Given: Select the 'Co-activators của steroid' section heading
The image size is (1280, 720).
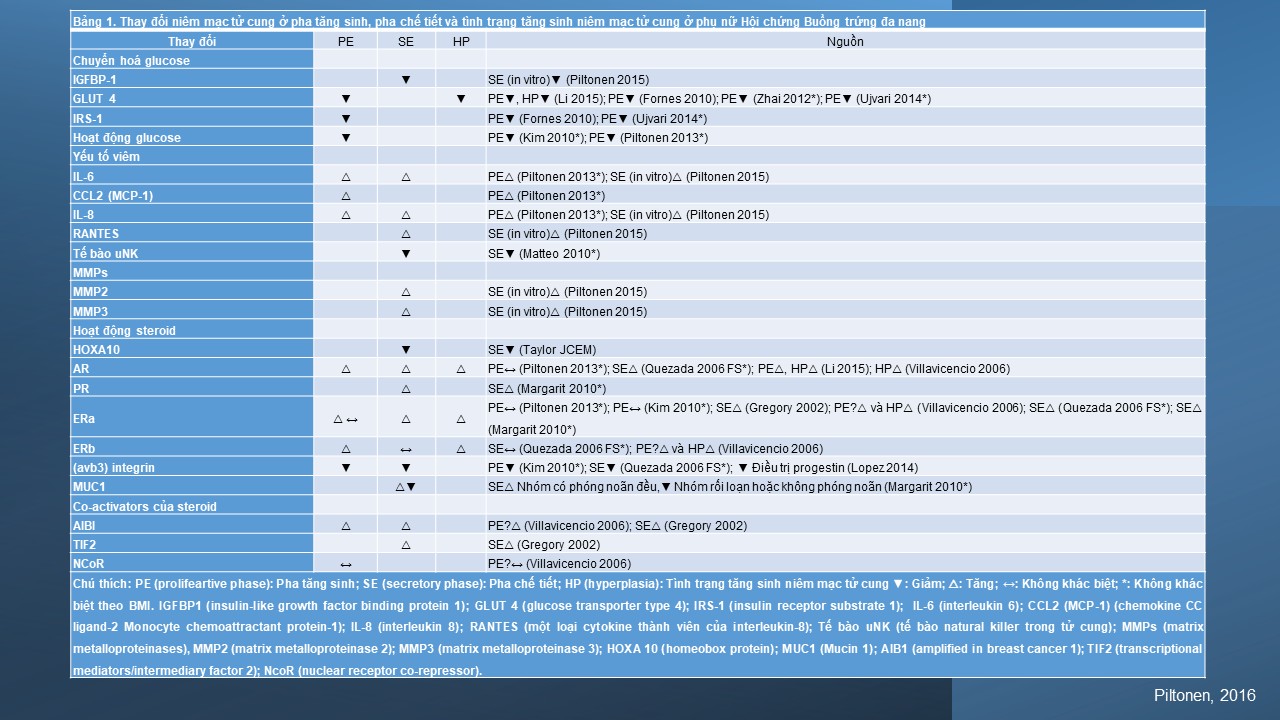Looking at the screenshot, I should click(144, 507).
